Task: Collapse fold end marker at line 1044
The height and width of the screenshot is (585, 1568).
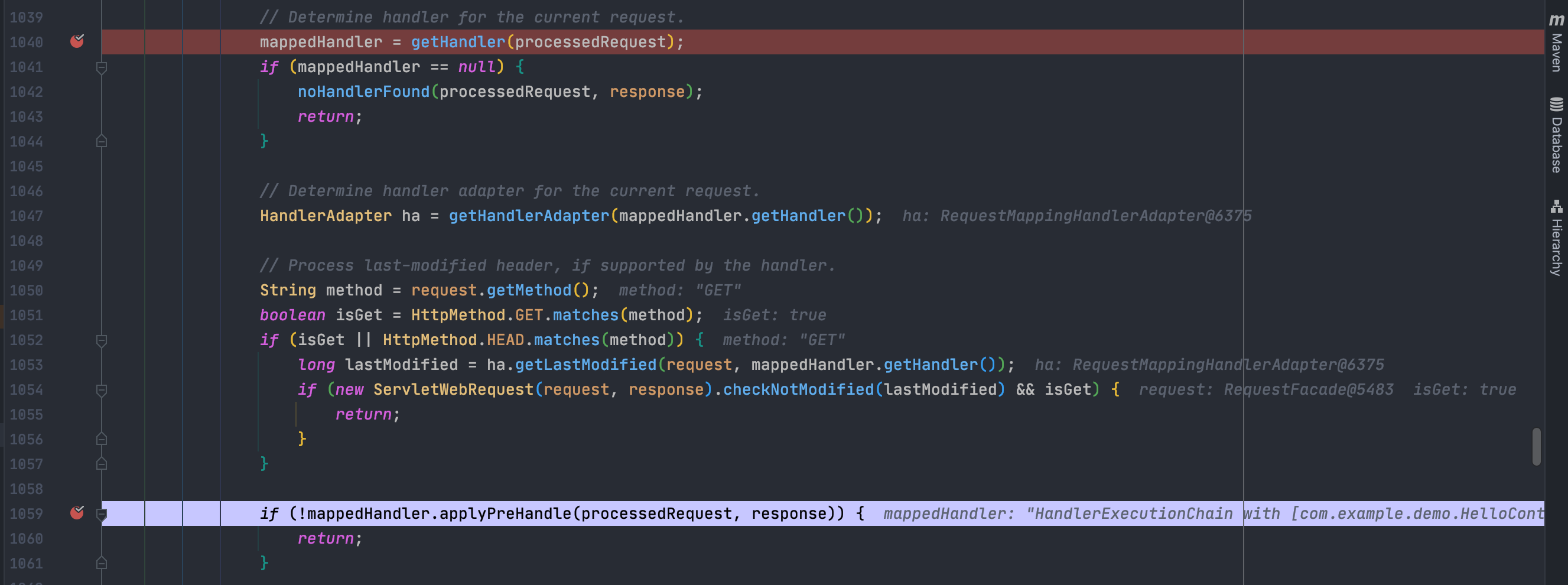Action: click(102, 141)
